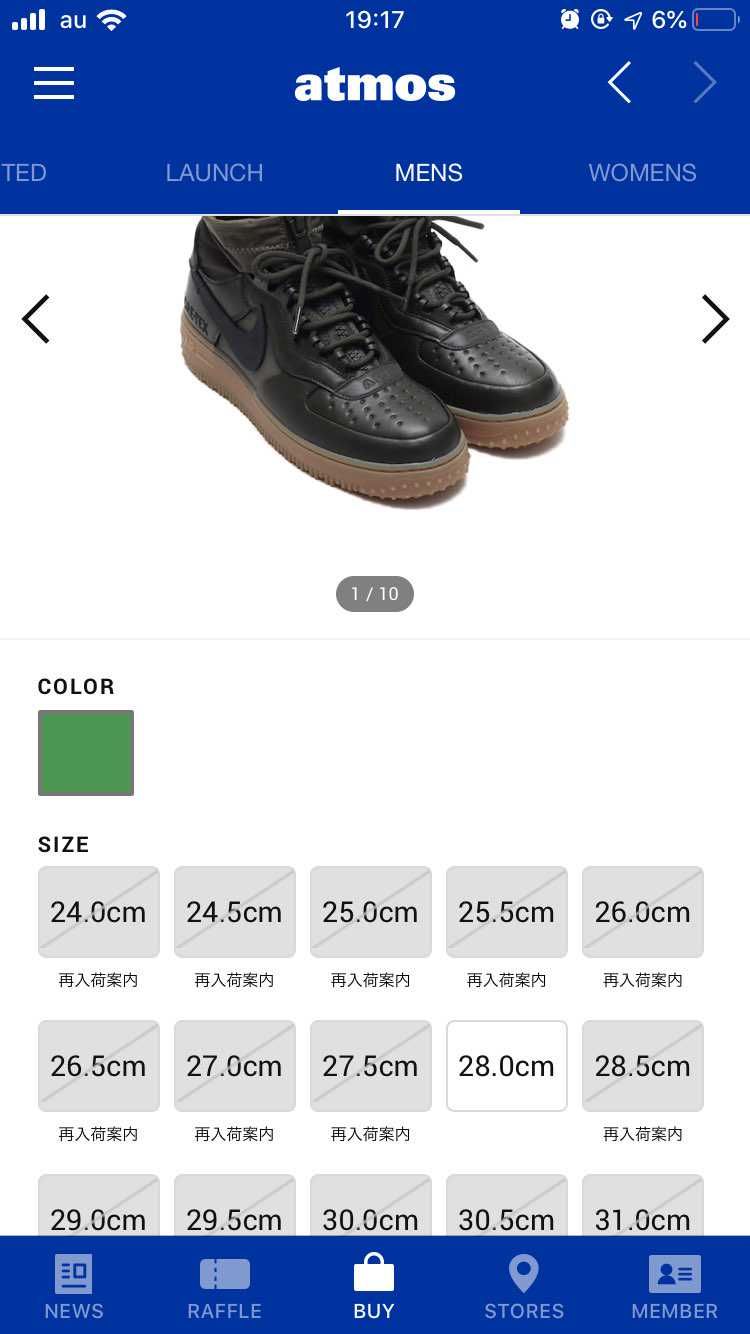Viewport: 750px width, 1334px height.
Task: Open the RAFFLE ticket icon
Action: (224, 1274)
